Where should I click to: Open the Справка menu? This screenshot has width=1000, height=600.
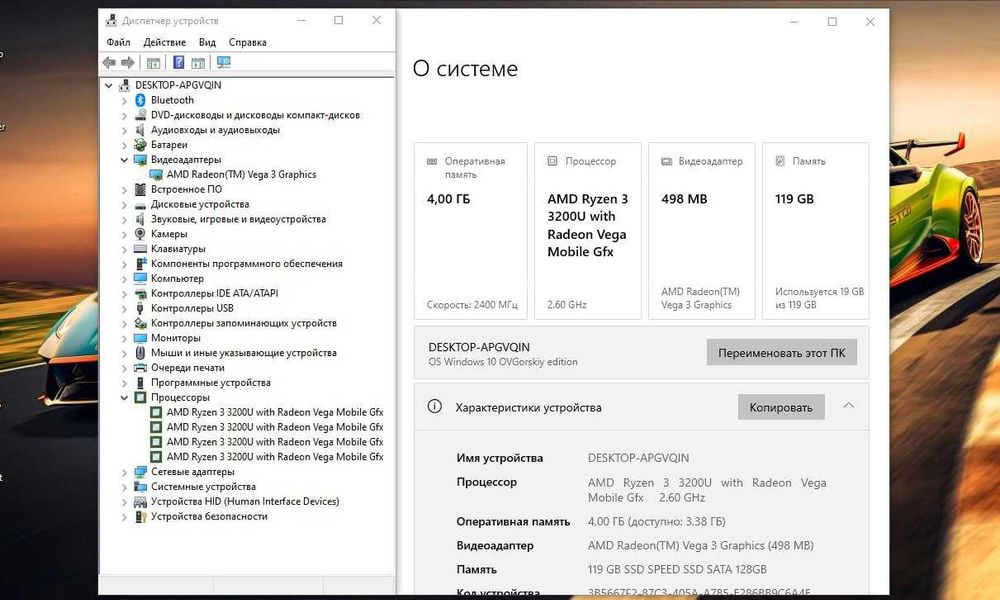247,42
